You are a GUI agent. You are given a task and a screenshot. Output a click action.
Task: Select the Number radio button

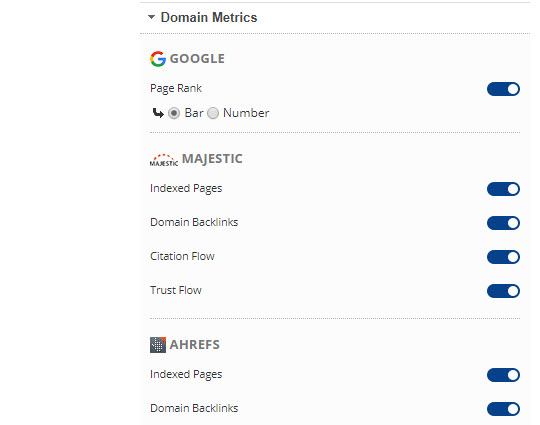click(x=213, y=113)
